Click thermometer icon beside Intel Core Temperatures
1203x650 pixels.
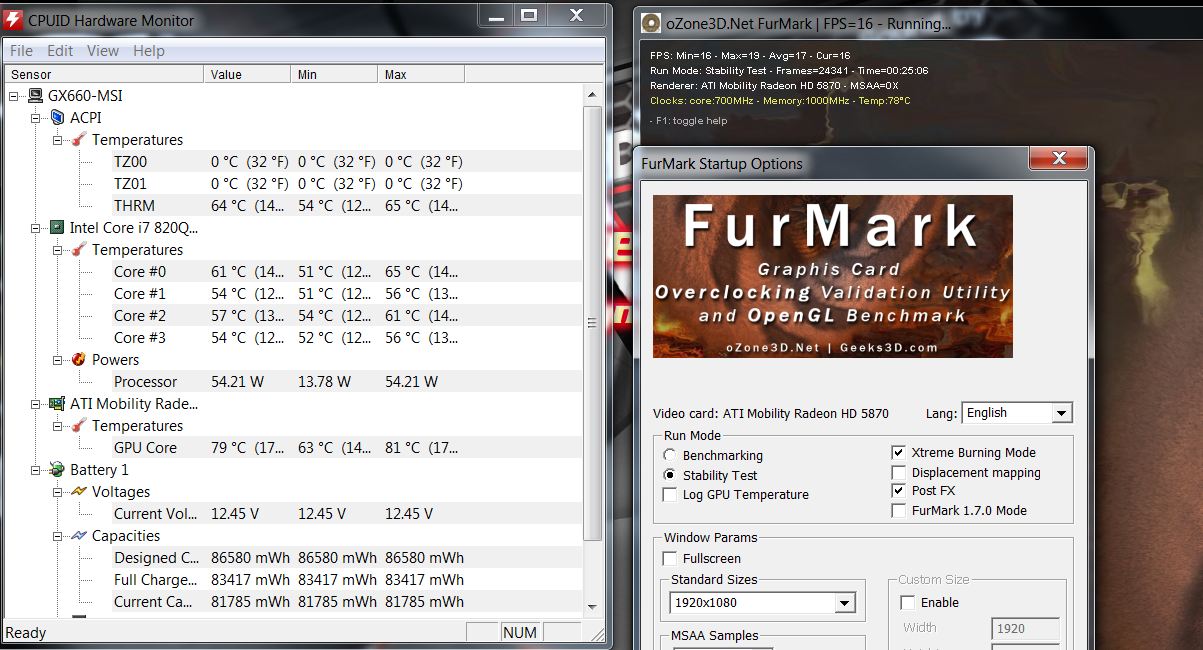[79, 250]
